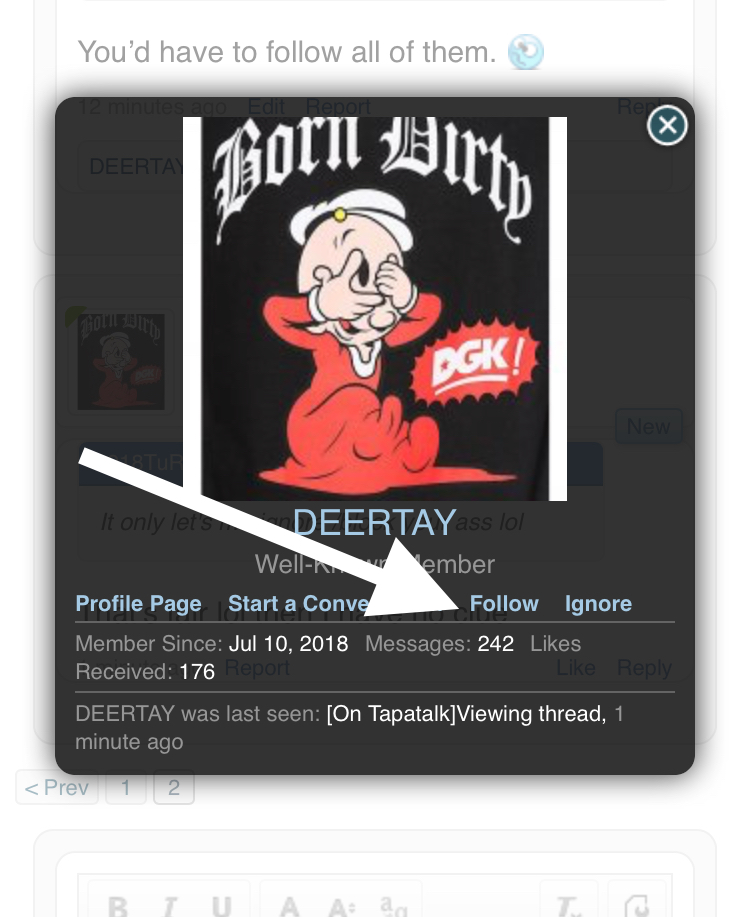Click the 242 messages count
Screen dimensions: 750x917
pyautogui.click(x=496, y=643)
